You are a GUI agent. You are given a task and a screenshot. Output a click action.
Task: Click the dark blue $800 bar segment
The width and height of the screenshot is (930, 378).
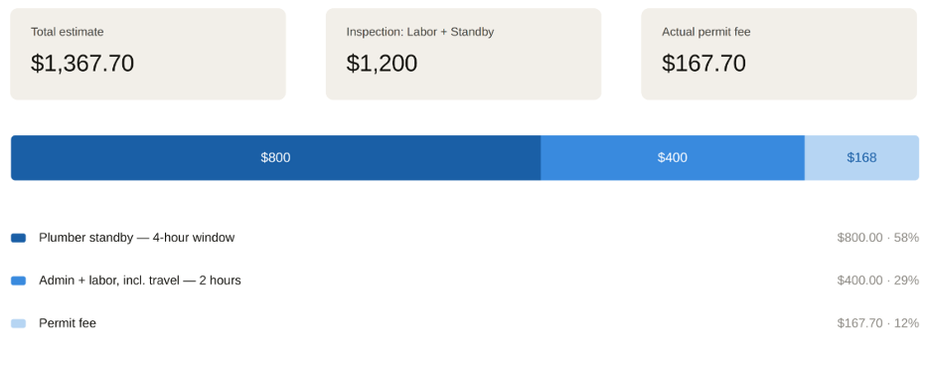click(276, 158)
